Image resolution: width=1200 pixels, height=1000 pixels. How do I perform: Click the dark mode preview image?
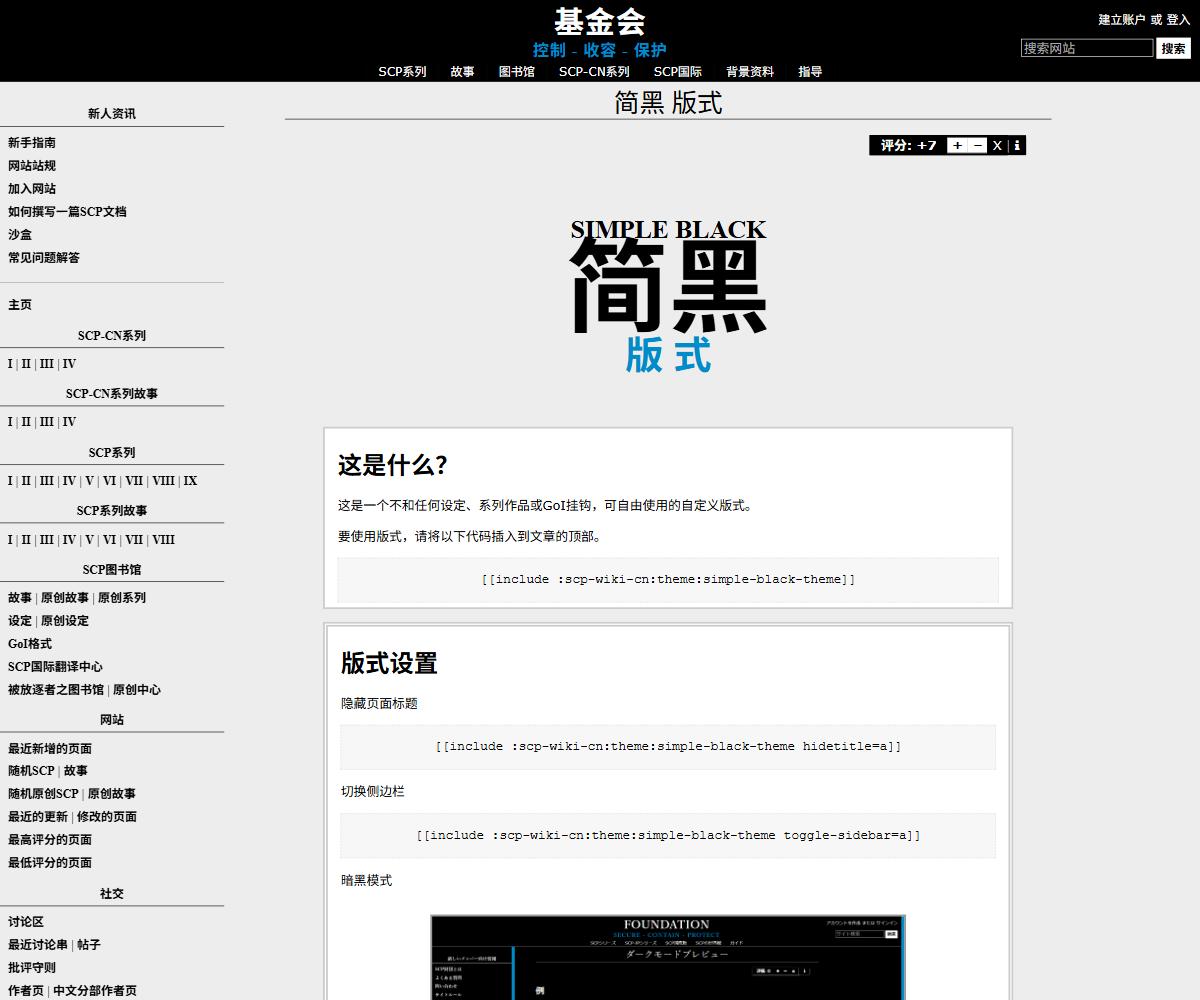(668, 956)
